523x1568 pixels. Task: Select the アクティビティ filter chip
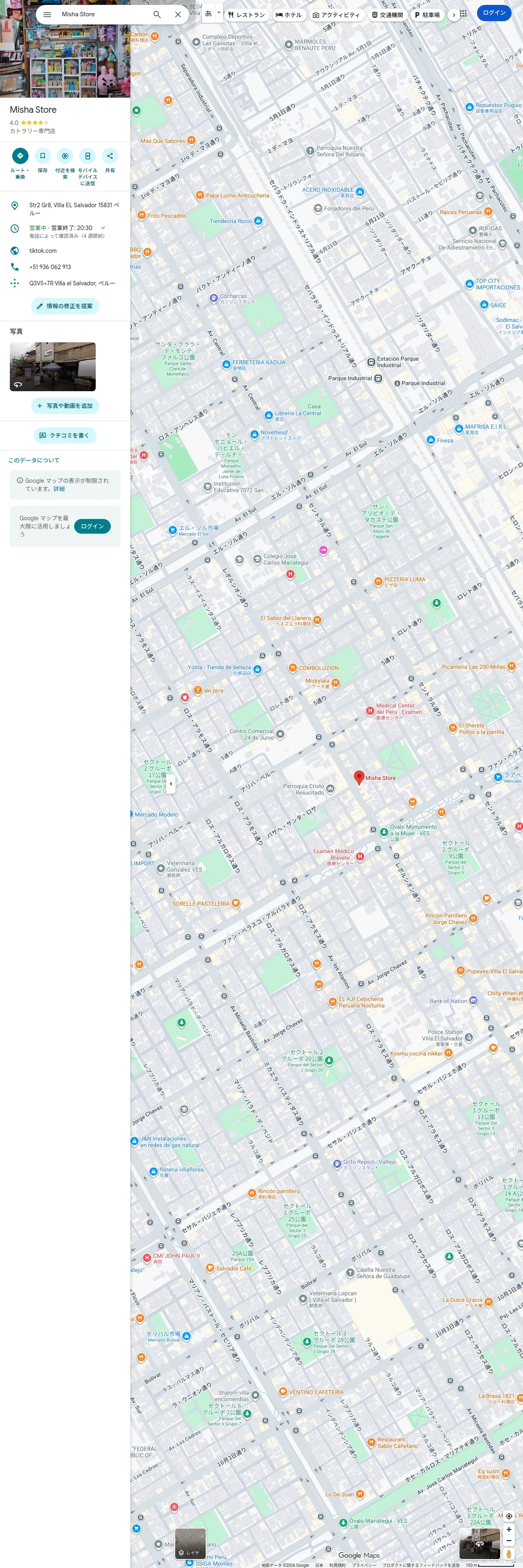[337, 15]
